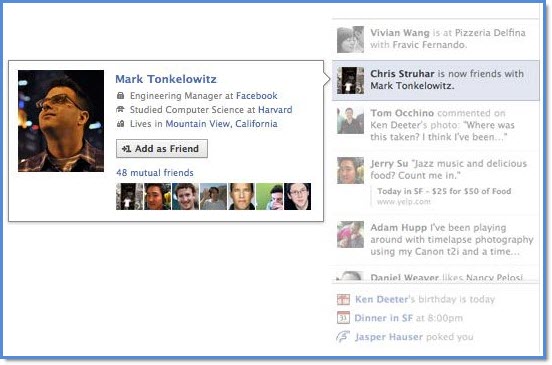Open Mark Tonkelowitz link in ticker story
The height and width of the screenshot is (365, 552).
coord(412,86)
